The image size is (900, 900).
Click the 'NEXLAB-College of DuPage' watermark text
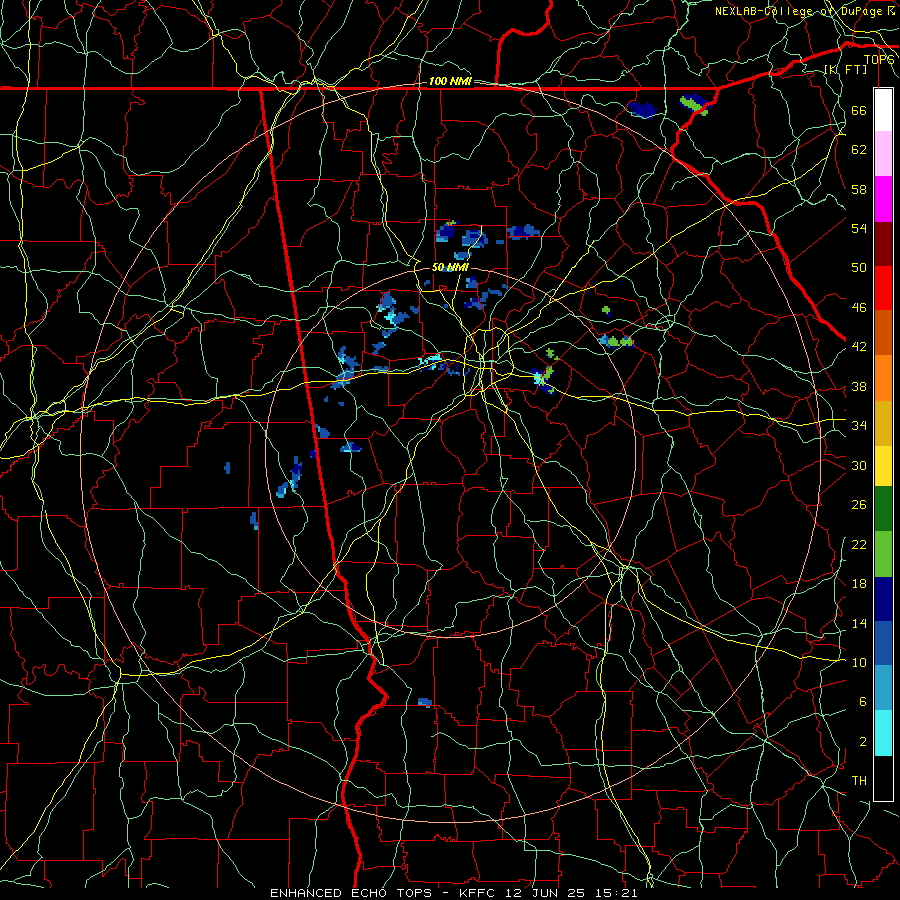click(799, 11)
